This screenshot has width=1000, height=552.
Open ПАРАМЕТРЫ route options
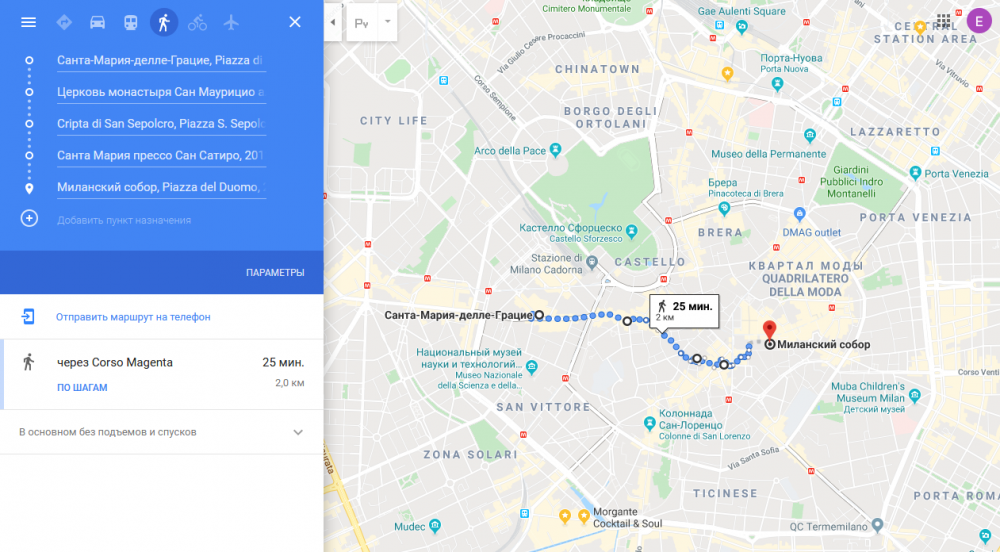275,273
